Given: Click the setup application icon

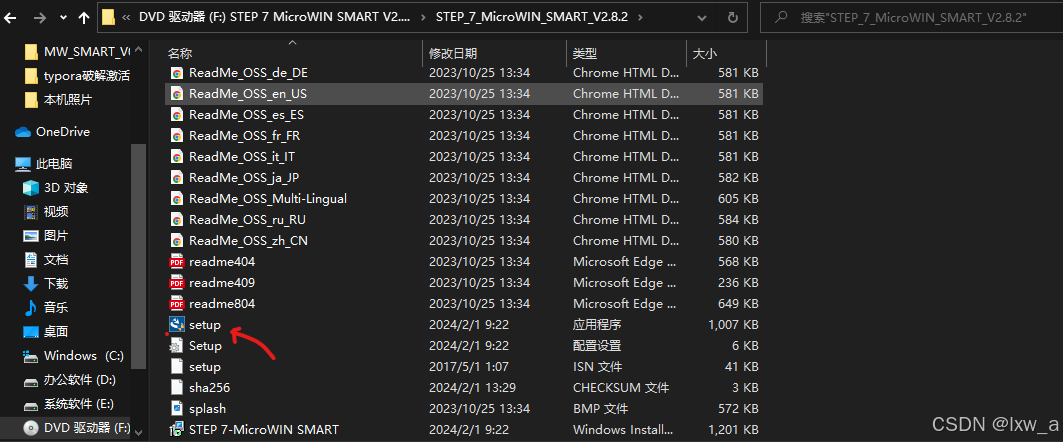Looking at the screenshot, I should (177, 325).
